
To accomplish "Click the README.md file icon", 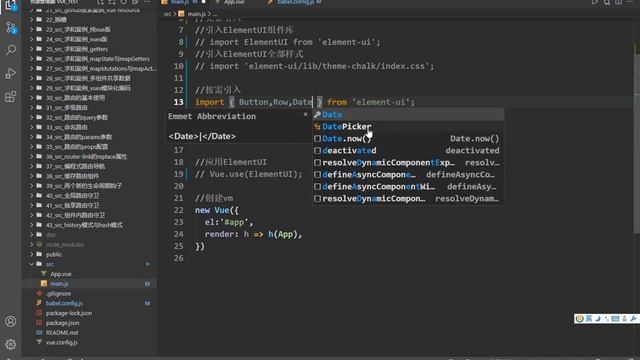I will [x=39, y=333].
